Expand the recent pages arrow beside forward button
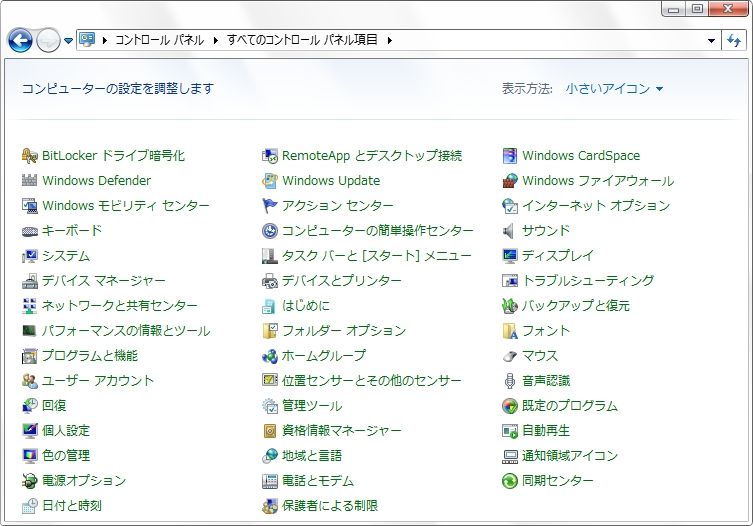The width and height of the screenshot is (753, 526). [68, 41]
